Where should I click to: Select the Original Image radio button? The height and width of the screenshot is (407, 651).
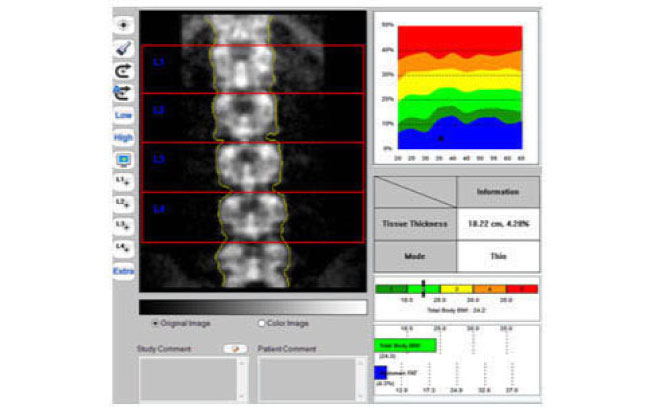(155, 323)
